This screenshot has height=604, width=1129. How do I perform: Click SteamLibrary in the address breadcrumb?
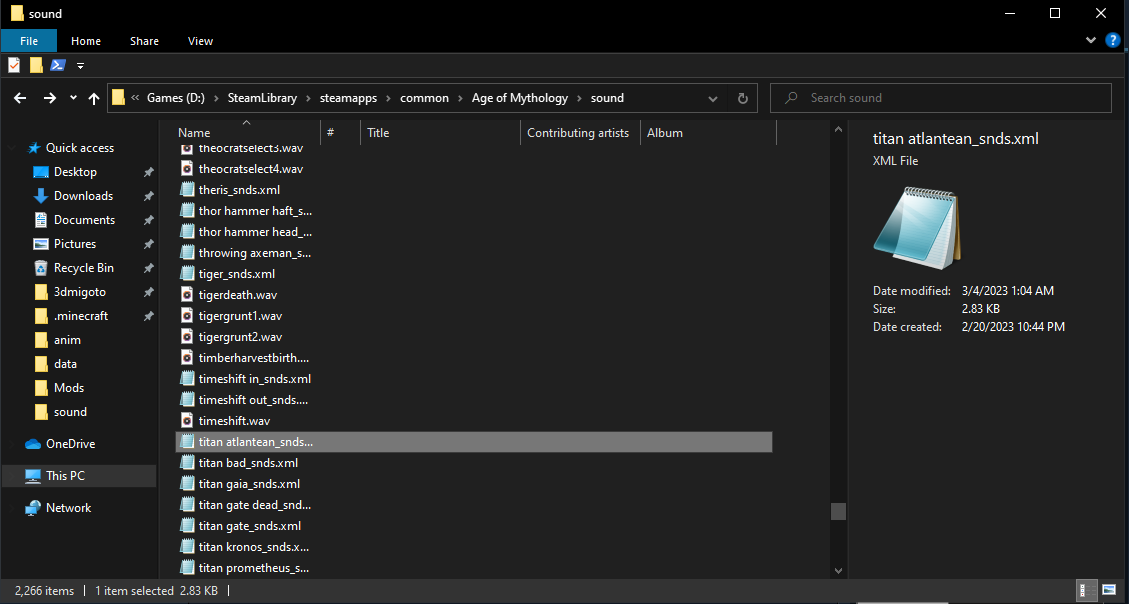pyautogui.click(x=262, y=98)
